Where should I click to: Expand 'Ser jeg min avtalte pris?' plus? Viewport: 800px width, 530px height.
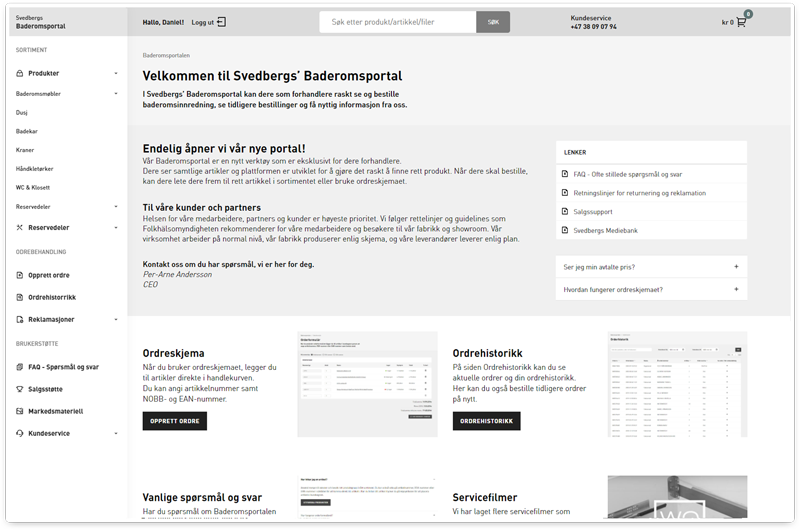click(736, 267)
